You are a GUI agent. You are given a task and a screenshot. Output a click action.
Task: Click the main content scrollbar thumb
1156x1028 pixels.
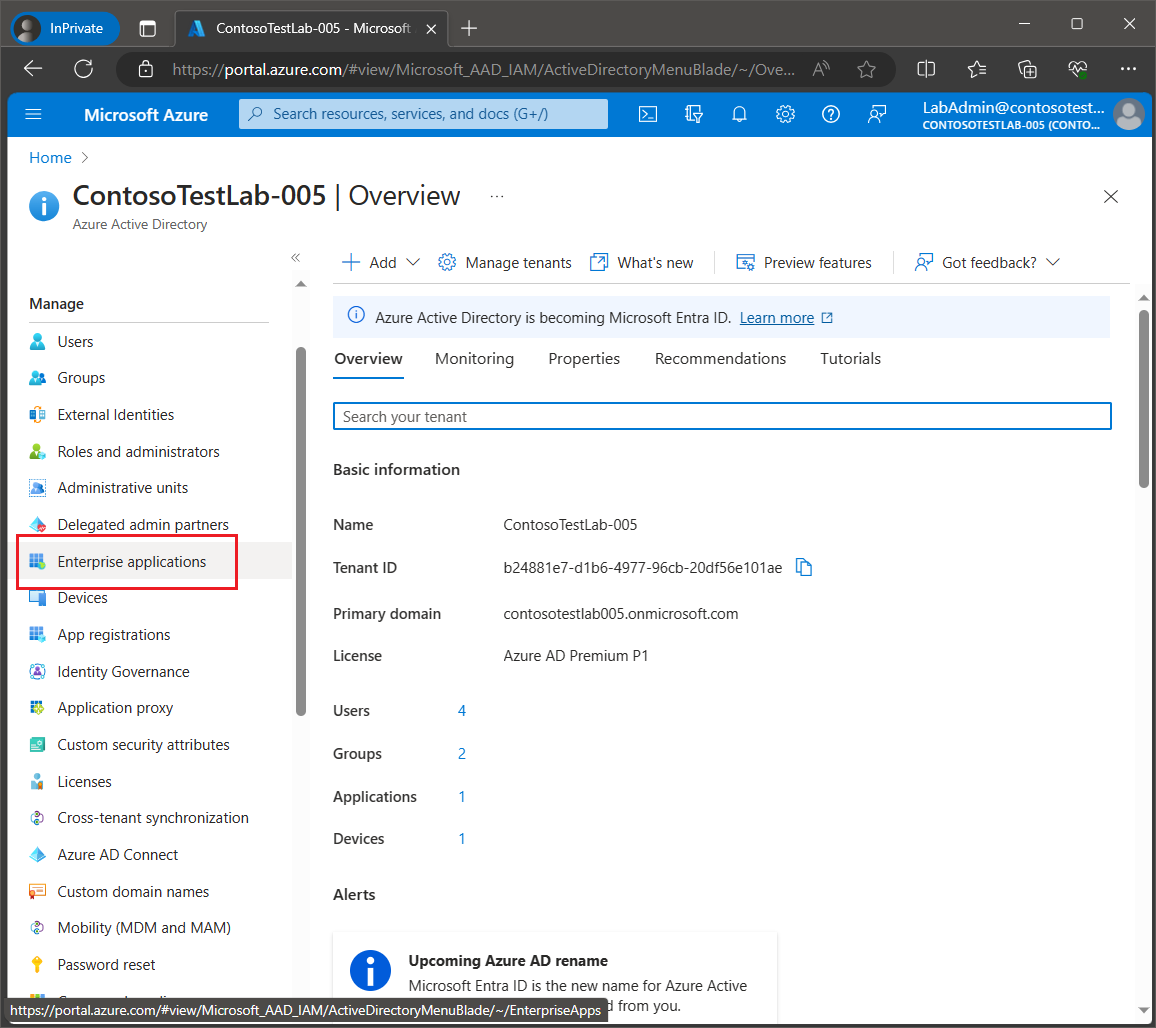1143,398
